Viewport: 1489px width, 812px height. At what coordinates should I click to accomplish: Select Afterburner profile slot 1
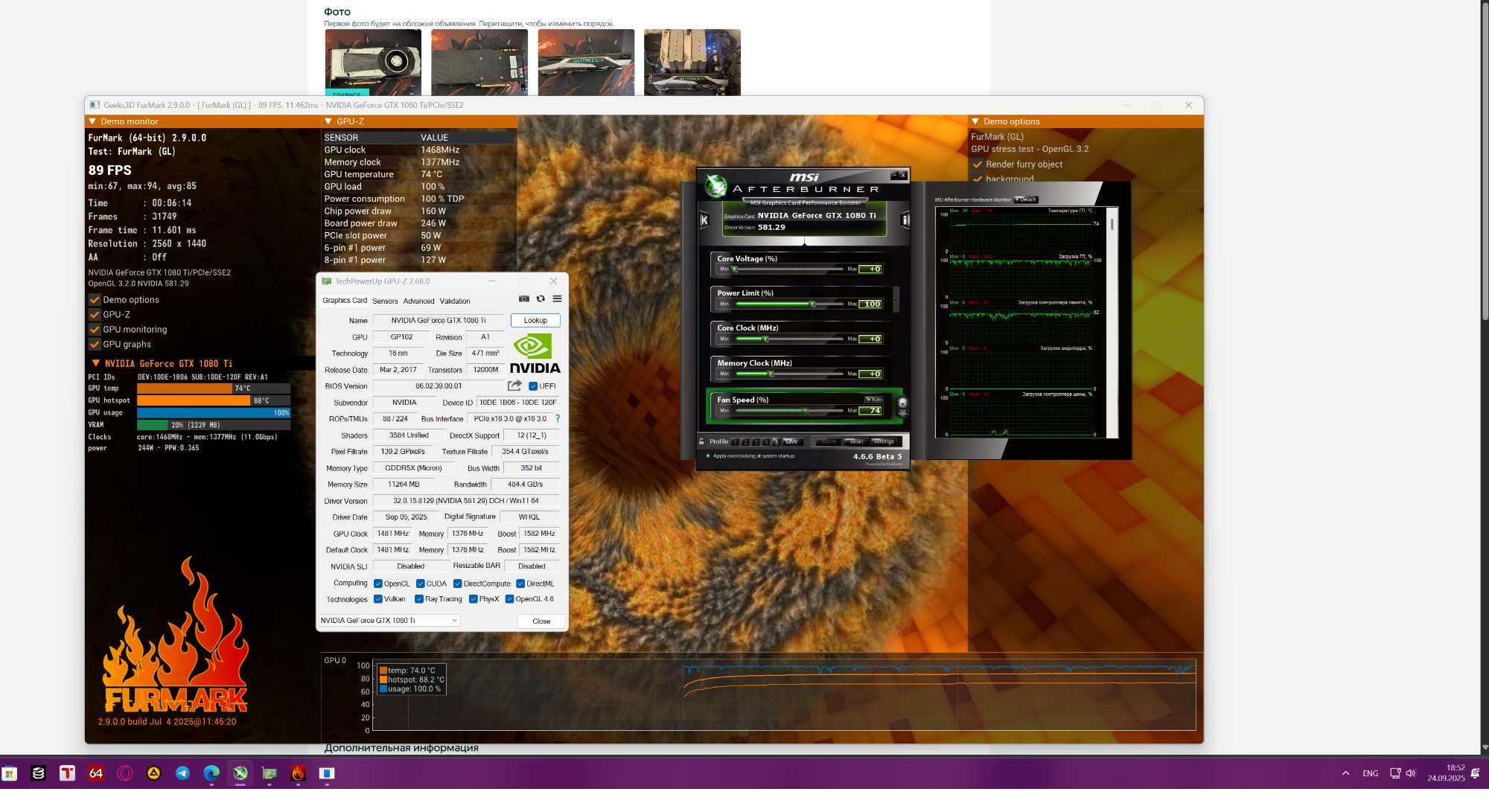tap(736, 441)
